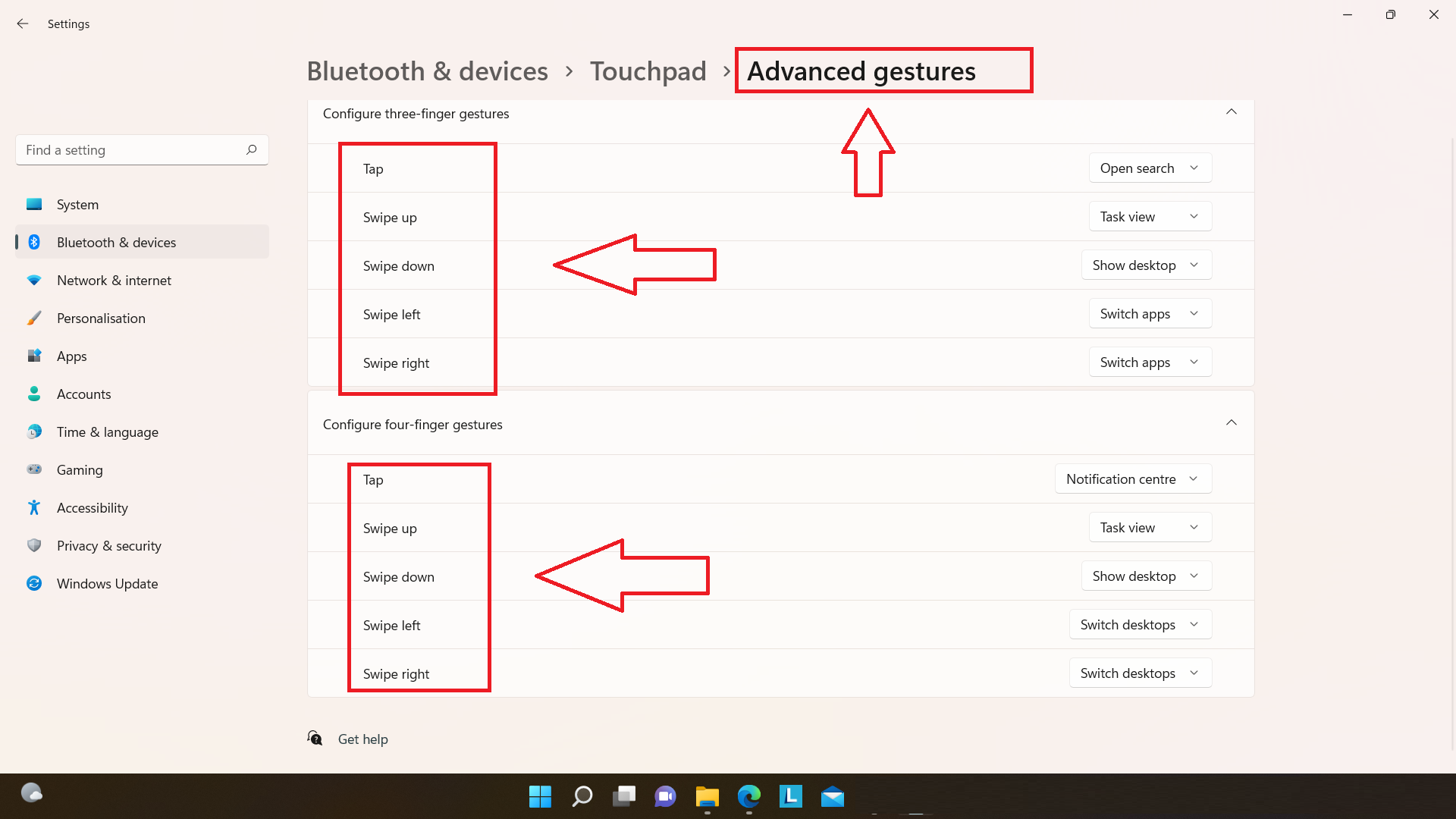Viewport: 1456px width, 819px height.
Task: Click the search magnifier in Find a setting
Action: [251, 149]
